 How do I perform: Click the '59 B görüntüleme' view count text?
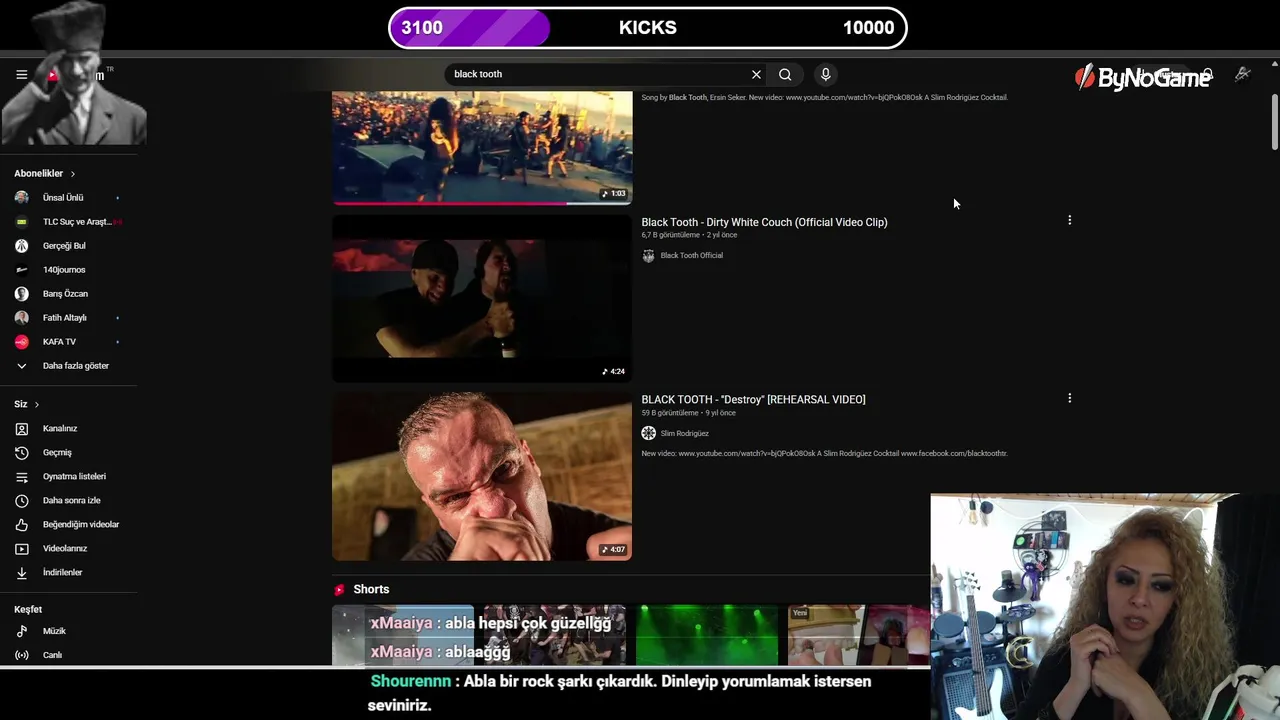(x=670, y=413)
